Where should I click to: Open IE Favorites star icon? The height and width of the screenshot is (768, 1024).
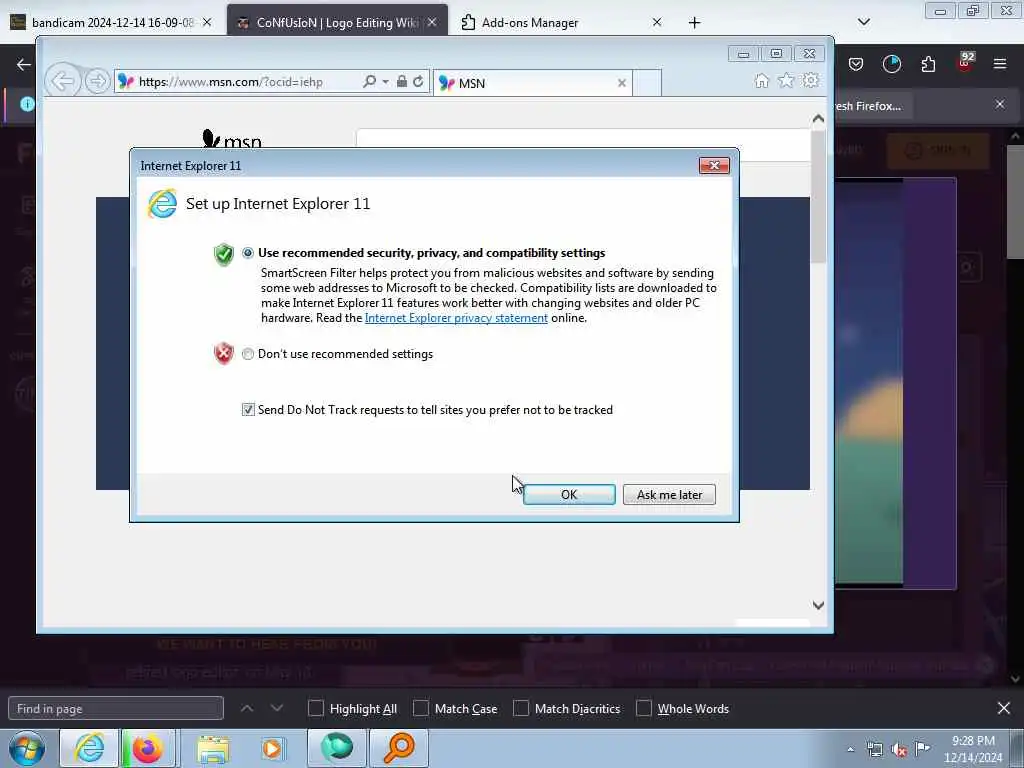coord(786,80)
